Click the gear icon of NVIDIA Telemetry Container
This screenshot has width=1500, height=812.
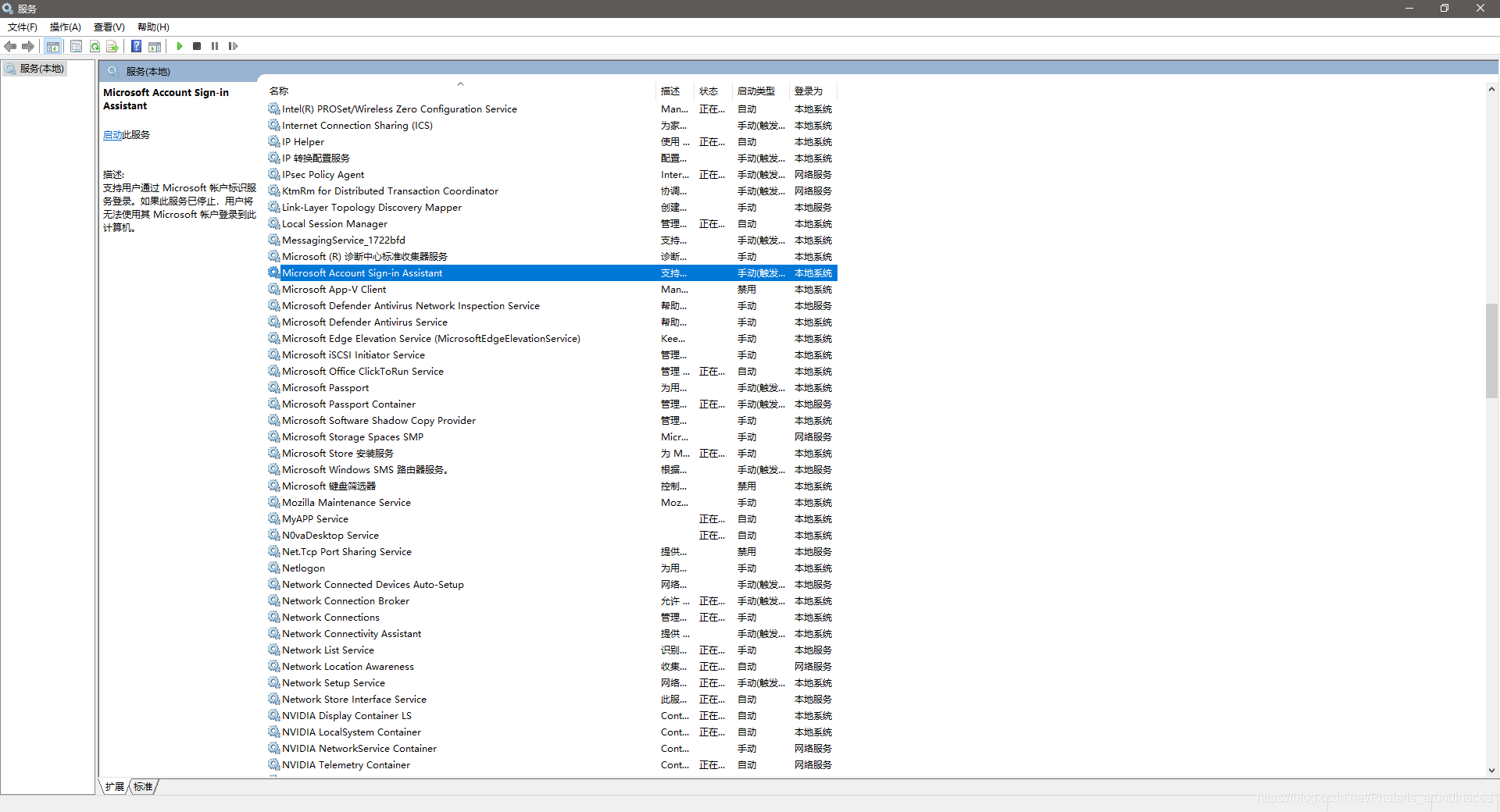click(274, 765)
